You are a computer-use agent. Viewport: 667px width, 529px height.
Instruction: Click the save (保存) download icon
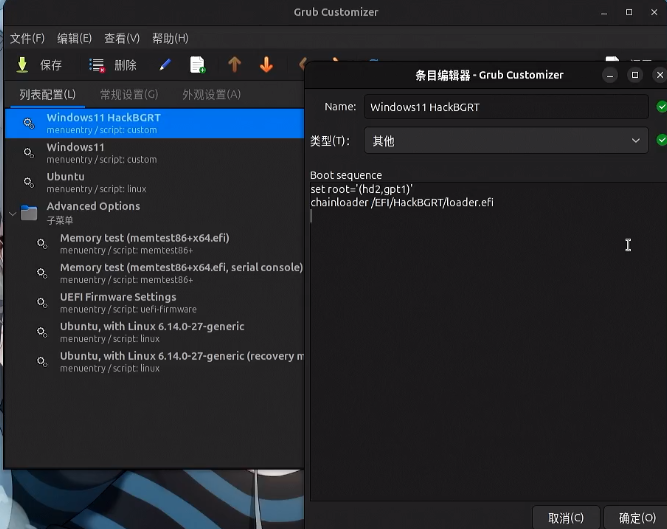(x=22, y=65)
